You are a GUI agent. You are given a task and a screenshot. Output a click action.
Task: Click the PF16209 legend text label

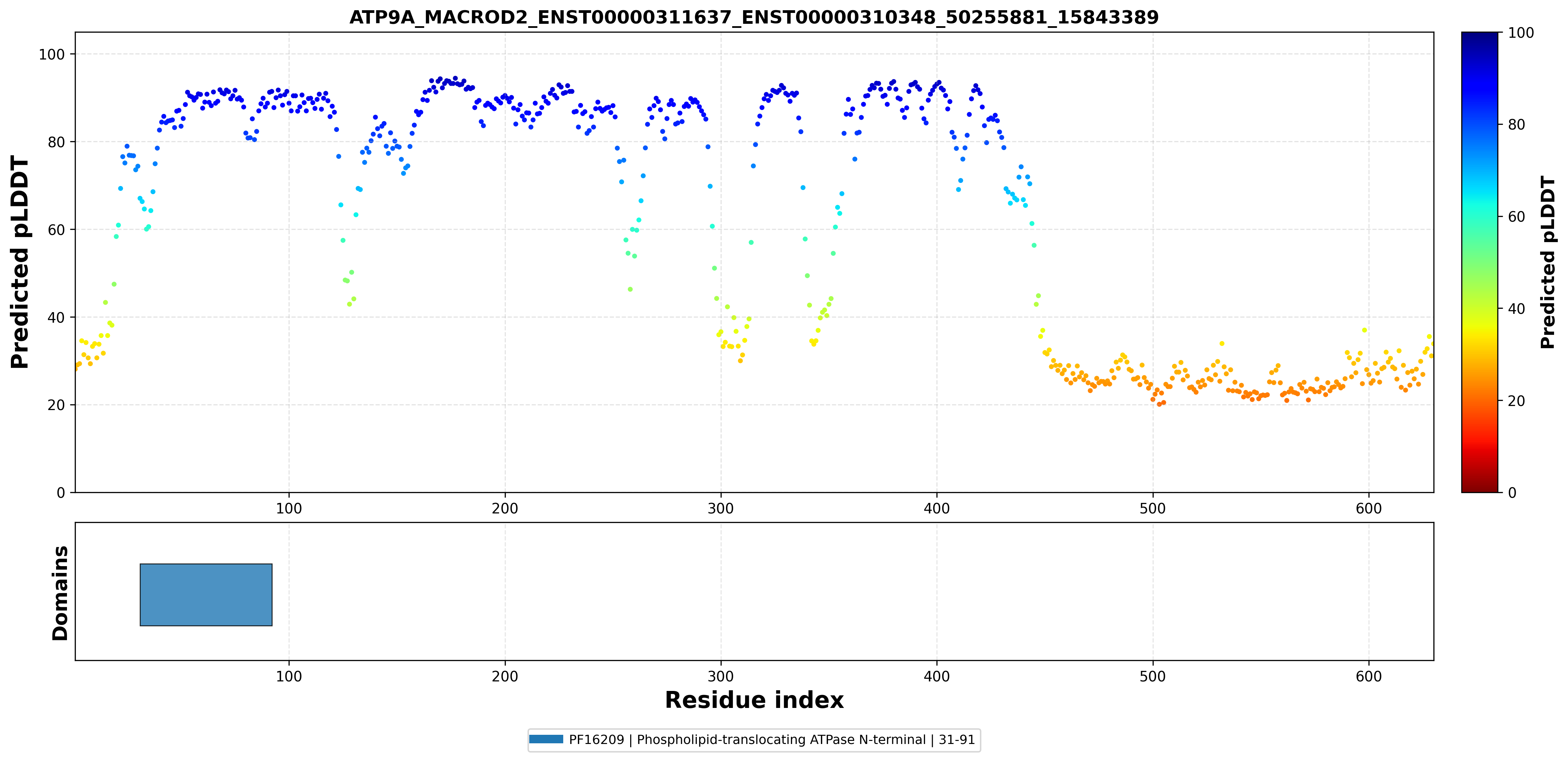(x=772, y=740)
